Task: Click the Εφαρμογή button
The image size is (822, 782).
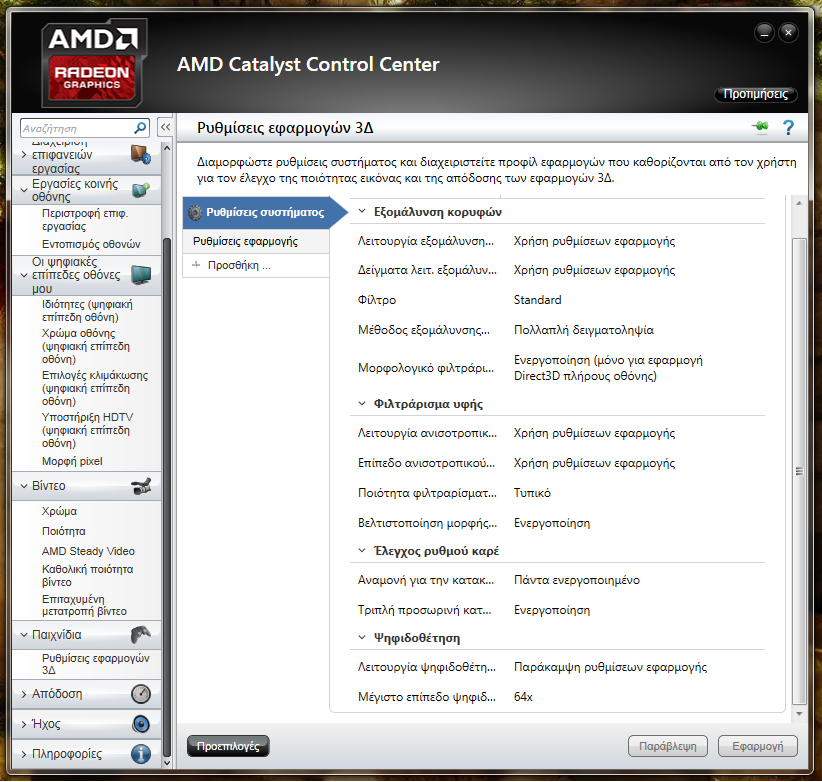Action: click(758, 746)
